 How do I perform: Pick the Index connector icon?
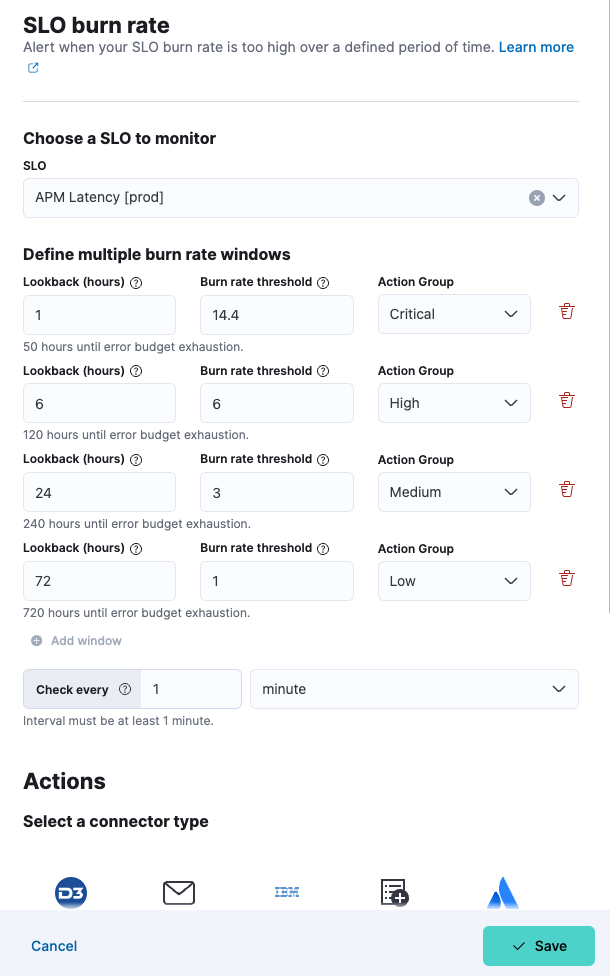[395, 893]
